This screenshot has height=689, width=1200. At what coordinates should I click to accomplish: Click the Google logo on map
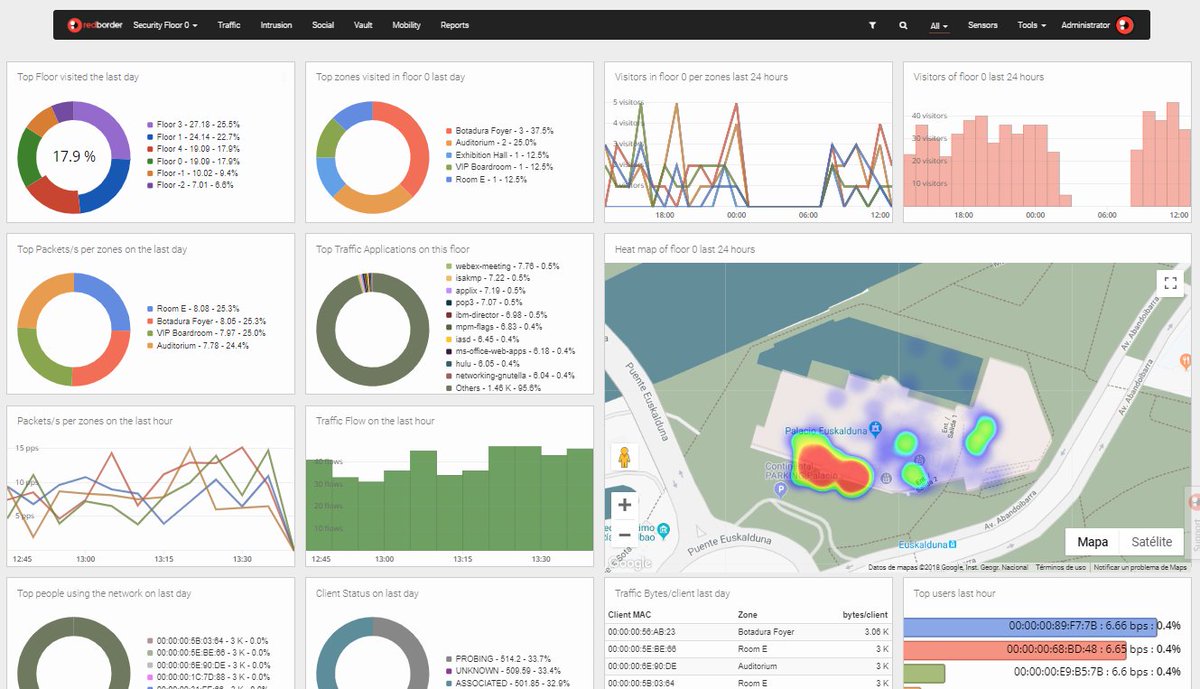(628, 564)
